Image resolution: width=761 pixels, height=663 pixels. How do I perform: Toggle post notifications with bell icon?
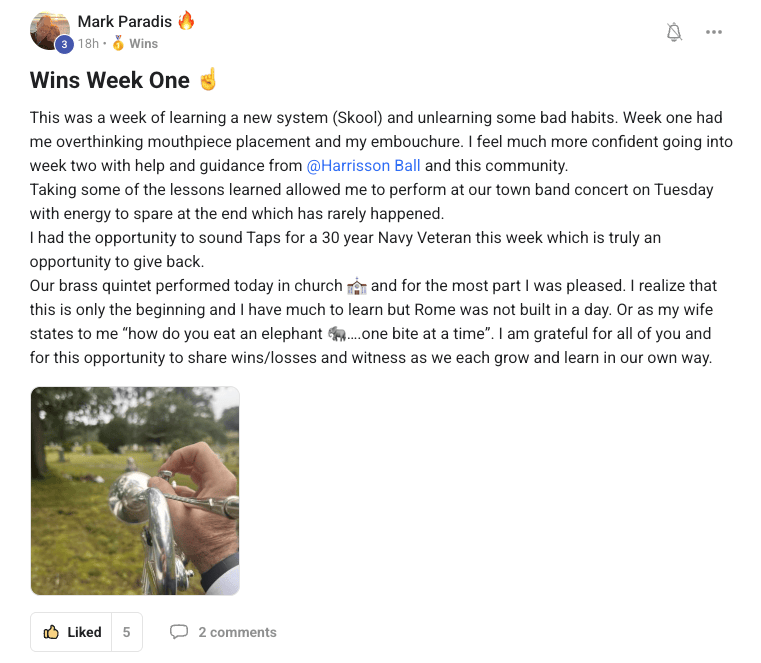(674, 32)
